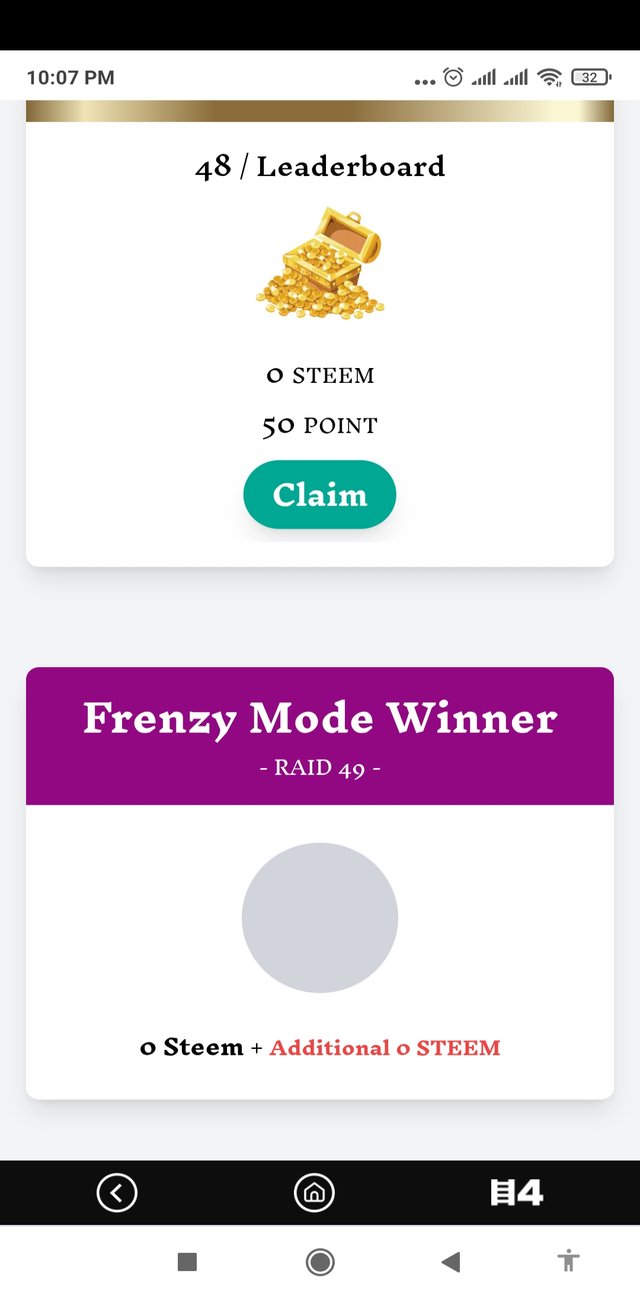Select the Frenzy Mode Winner header
The width and height of the screenshot is (640, 1299).
coord(320,719)
